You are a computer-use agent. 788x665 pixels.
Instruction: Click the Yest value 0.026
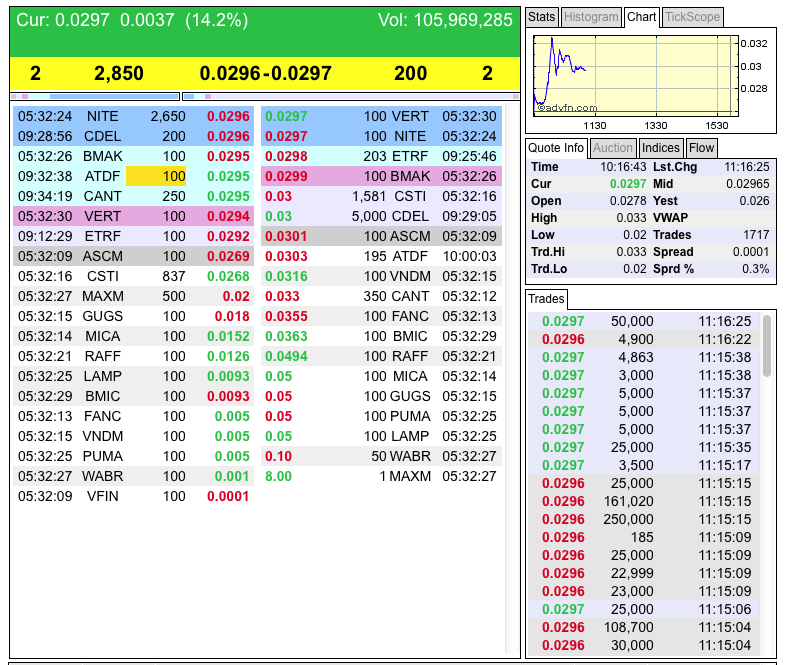[754, 201]
